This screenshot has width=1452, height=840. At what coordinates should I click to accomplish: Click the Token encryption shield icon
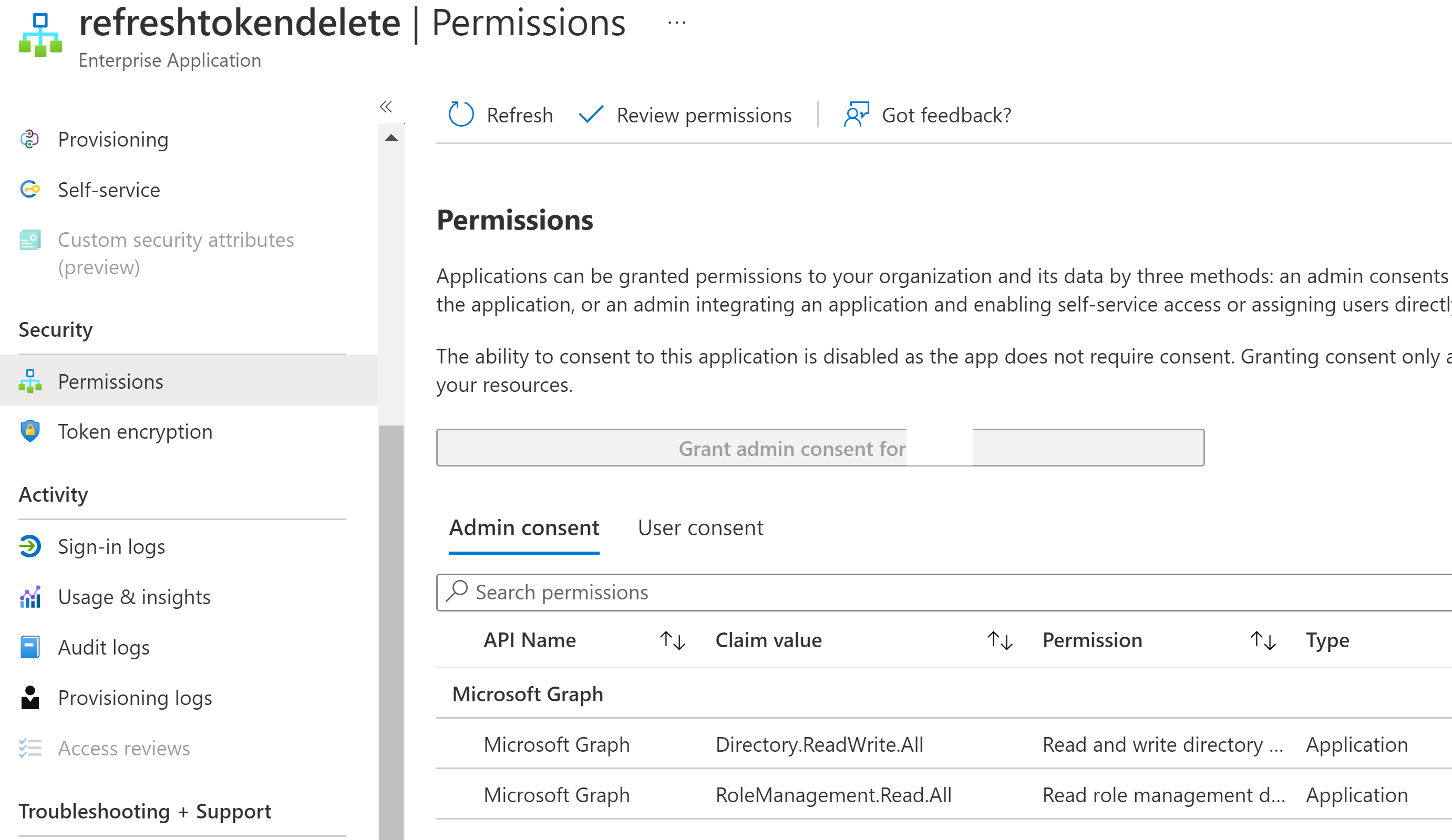pos(30,431)
